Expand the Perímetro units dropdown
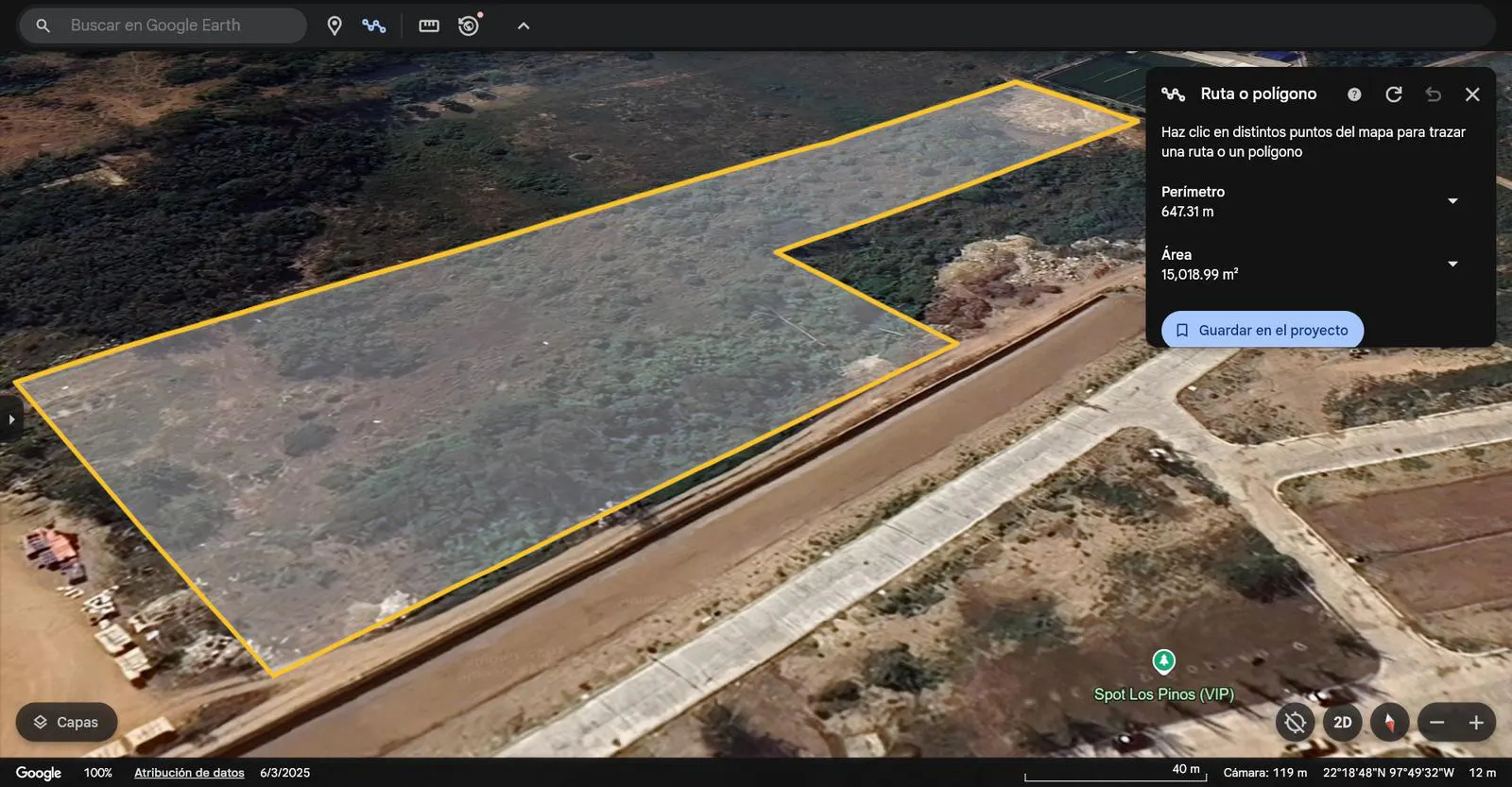 1453,201
